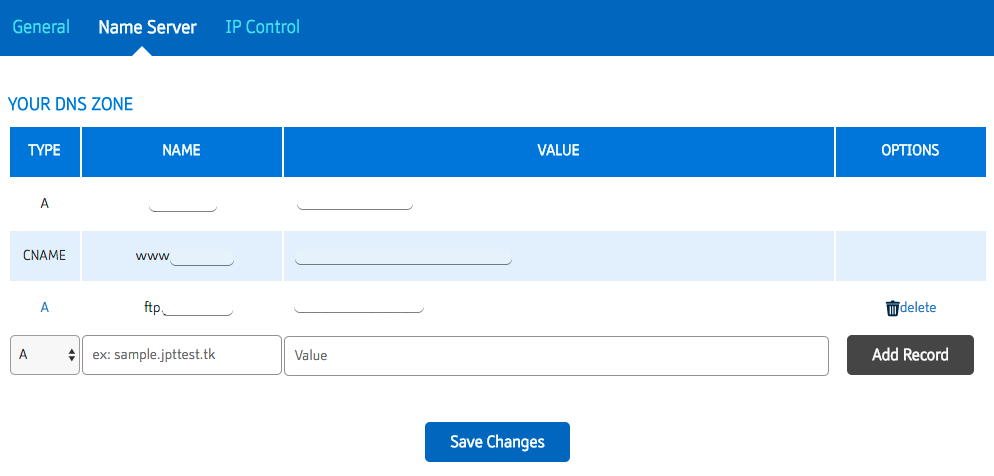Click the delete link for the ftp record
The width and height of the screenshot is (994, 476).
[918, 308]
